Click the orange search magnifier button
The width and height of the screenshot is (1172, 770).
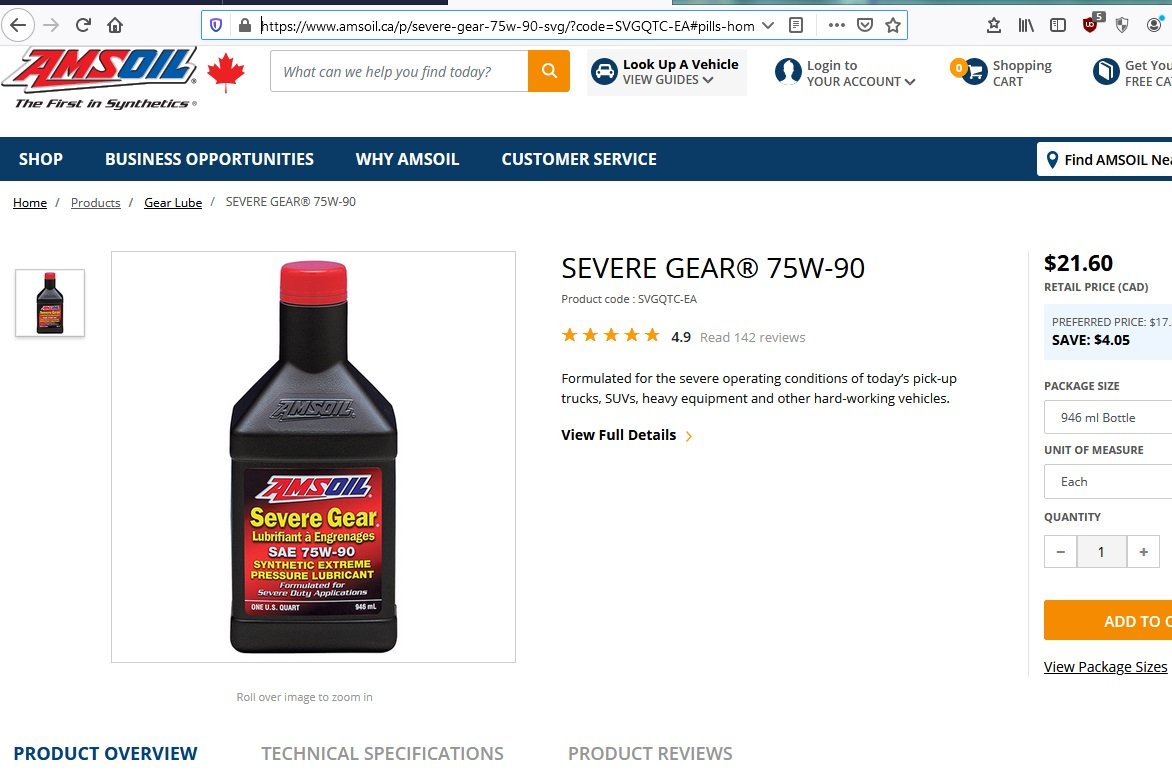pos(549,71)
